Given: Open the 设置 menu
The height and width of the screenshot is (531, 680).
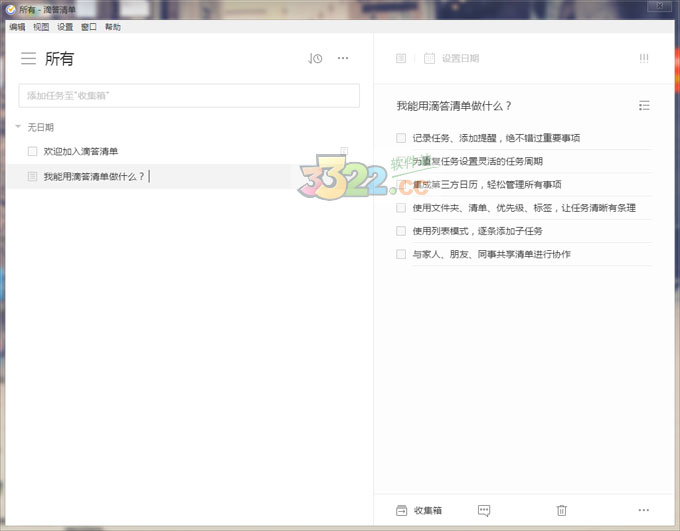Looking at the screenshot, I should coord(65,27).
